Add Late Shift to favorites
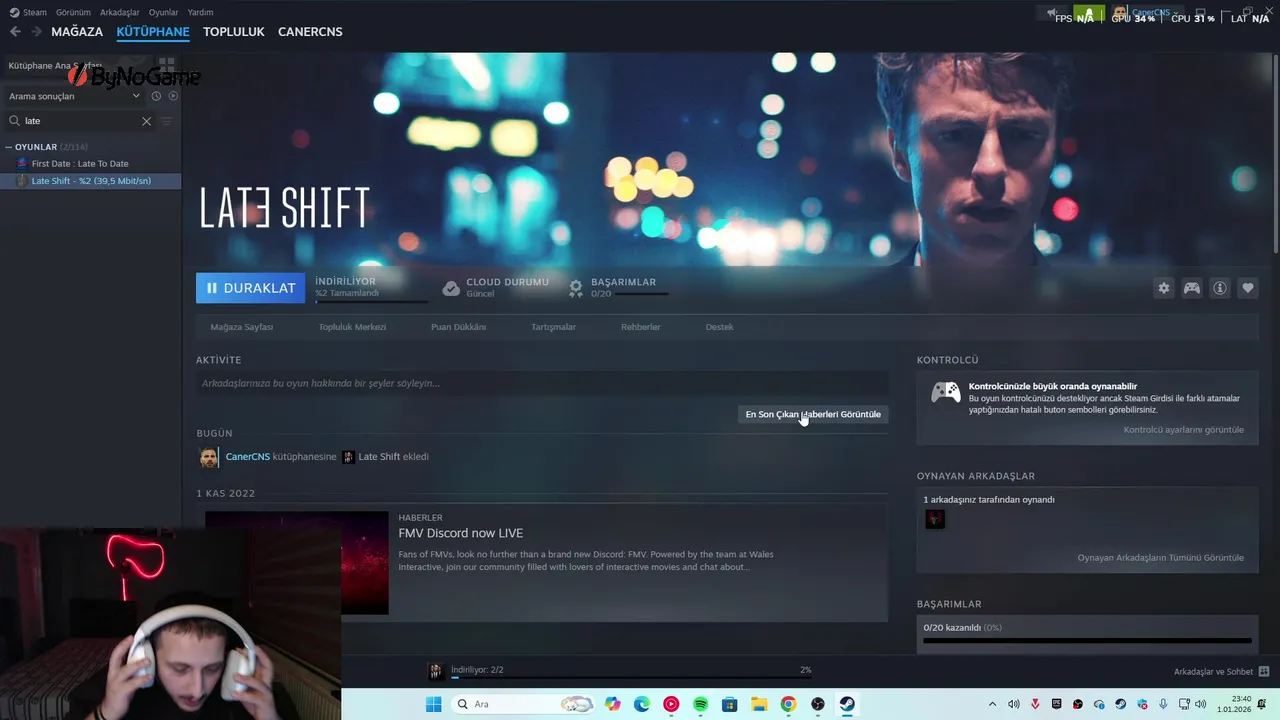Viewport: 1280px width, 720px height. [x=1248, y=288]
